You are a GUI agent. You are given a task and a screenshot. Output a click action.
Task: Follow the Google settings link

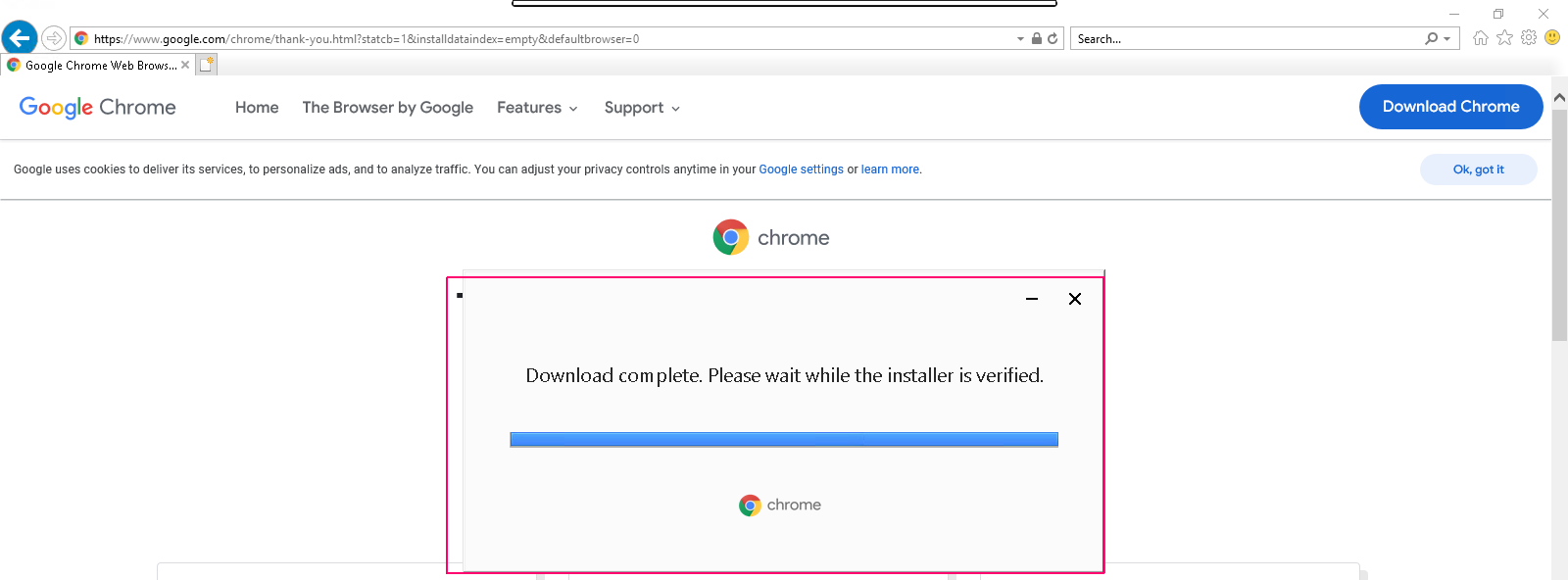pyautogui.click(x=801, y=169)
